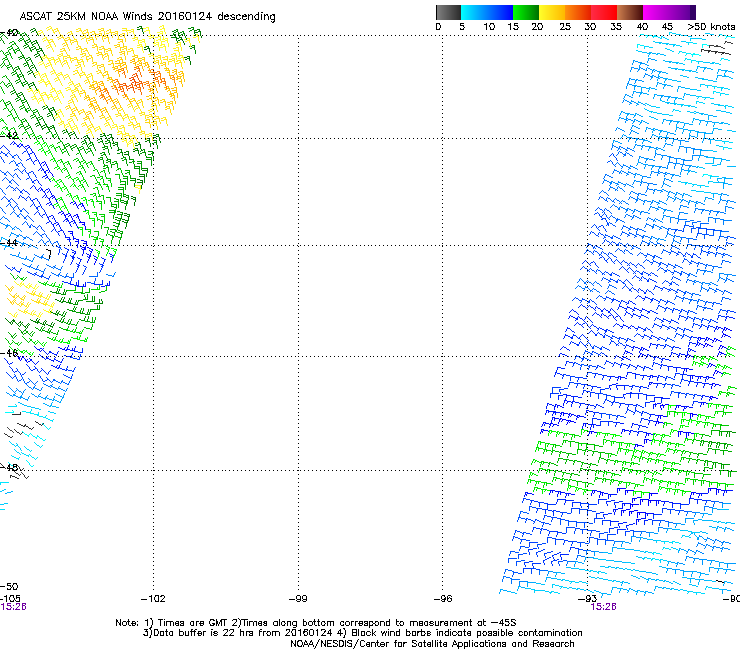Select the green 15-20 knots legend swatch
Screen dimensions: 740x650
pyautogui.click(x=526, y=12)
